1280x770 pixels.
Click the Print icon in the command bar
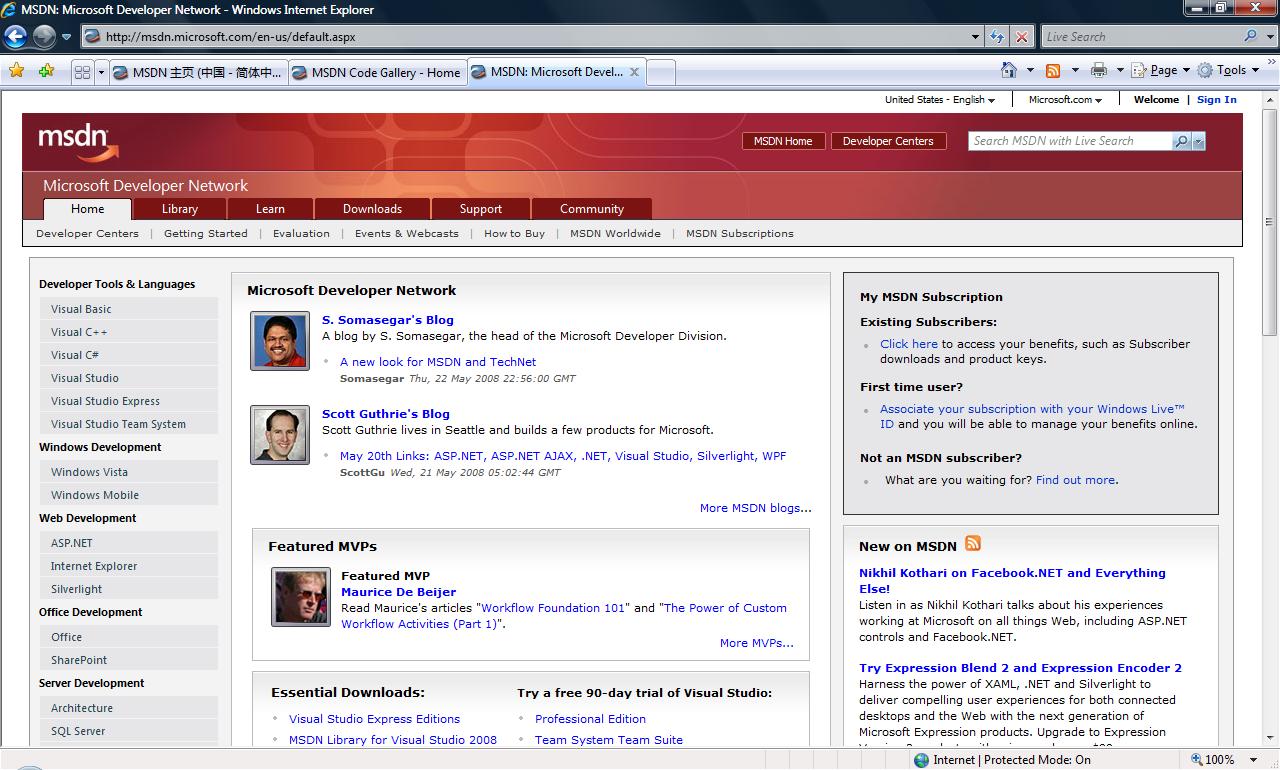click(1099, 70)
